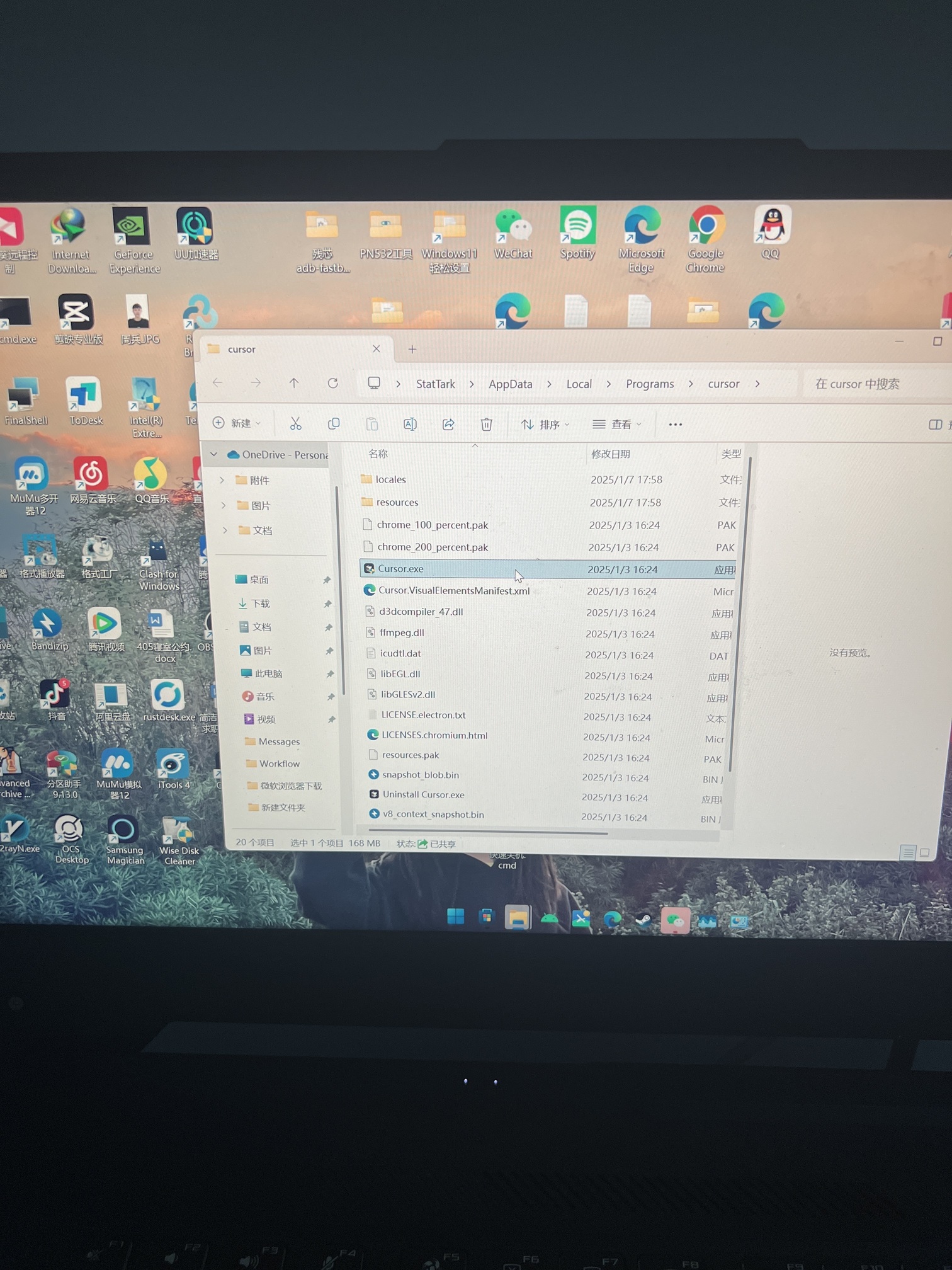952x1270 pixels.
Task: Close the cursor tab
Action: coord(376,348)
